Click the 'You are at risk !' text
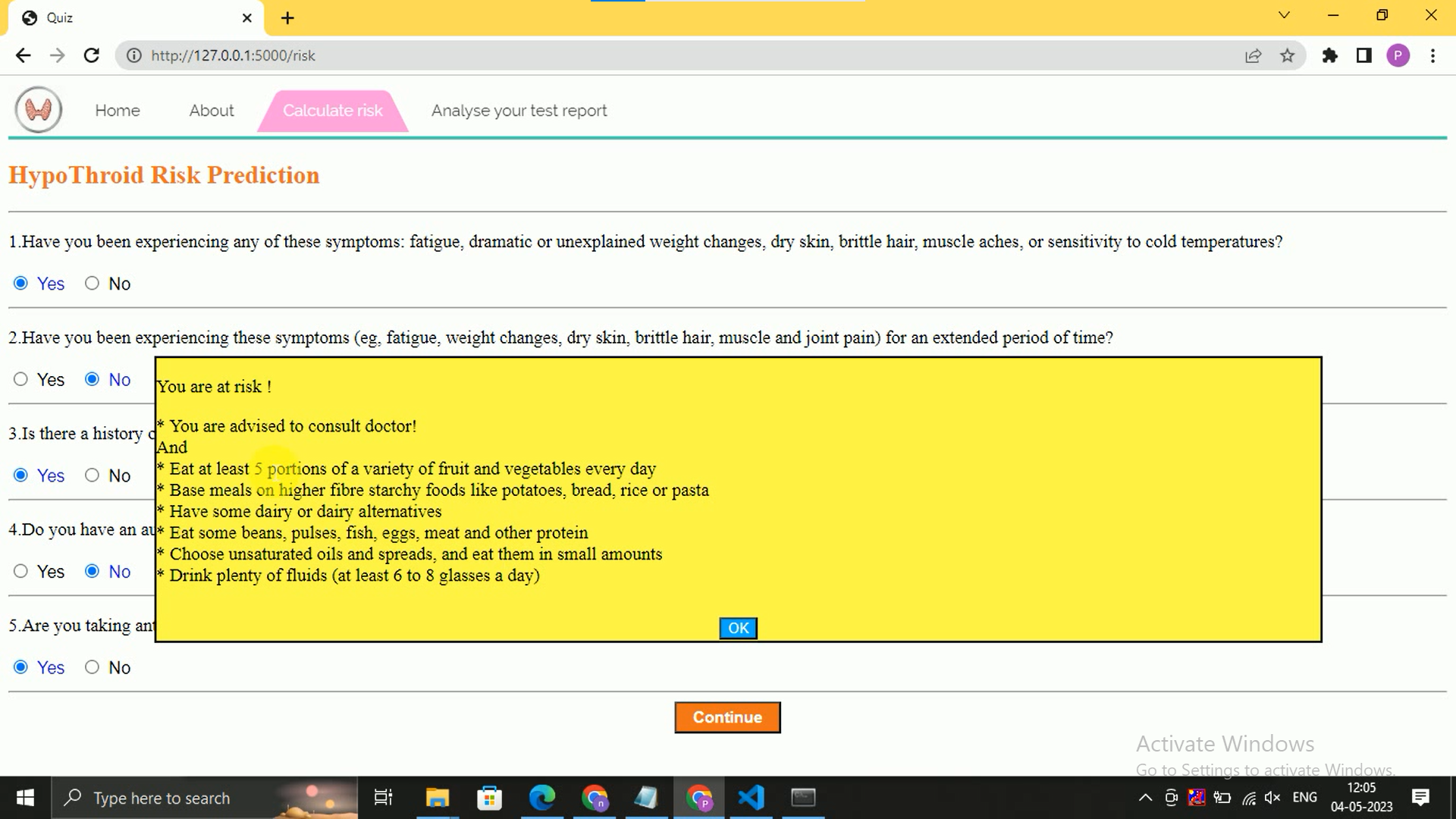This screenshot has height=819, width=1456. [x=214, y=387]
